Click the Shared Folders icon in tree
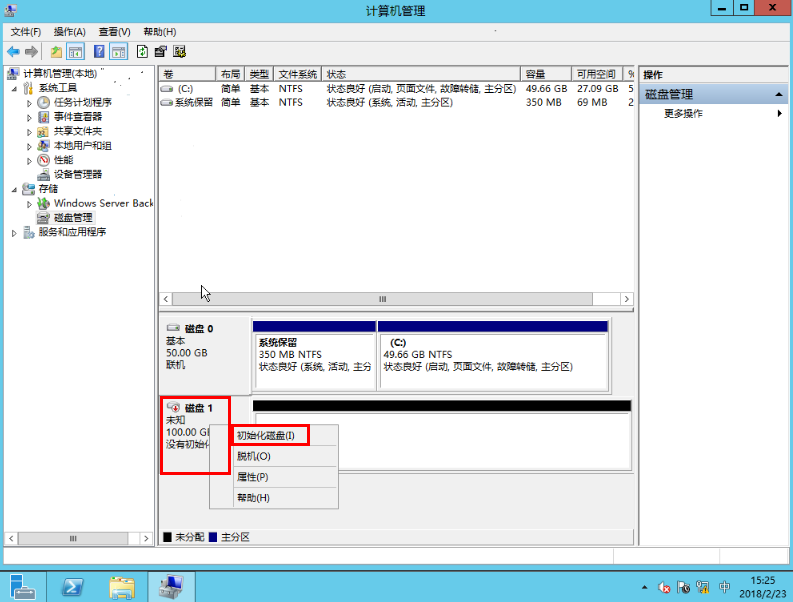Screen dimensions: 793x602 [x=43, y=132]
